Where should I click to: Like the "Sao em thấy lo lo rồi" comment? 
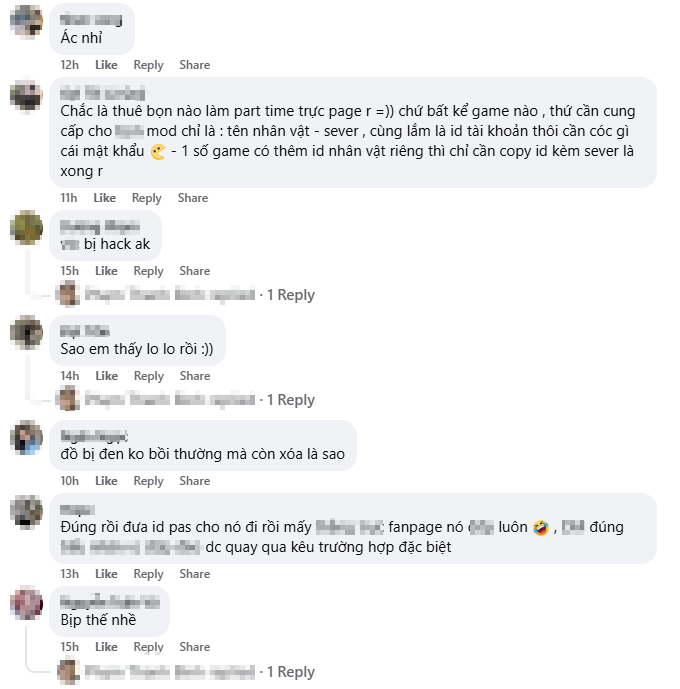[x=106, y=376]
